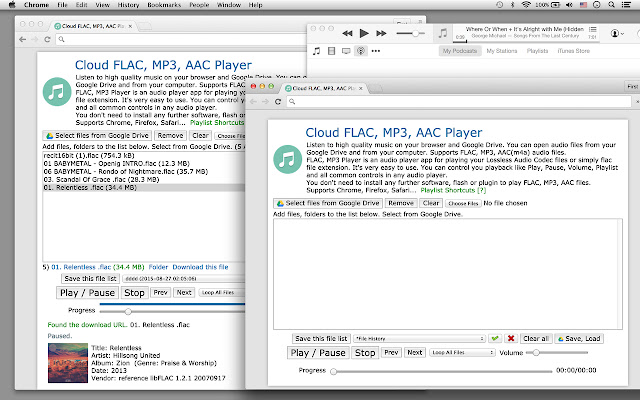The image size is (640, 400).
Task: Click Remove button in front window
Action: pyautogui.click(x=401, y=203)
